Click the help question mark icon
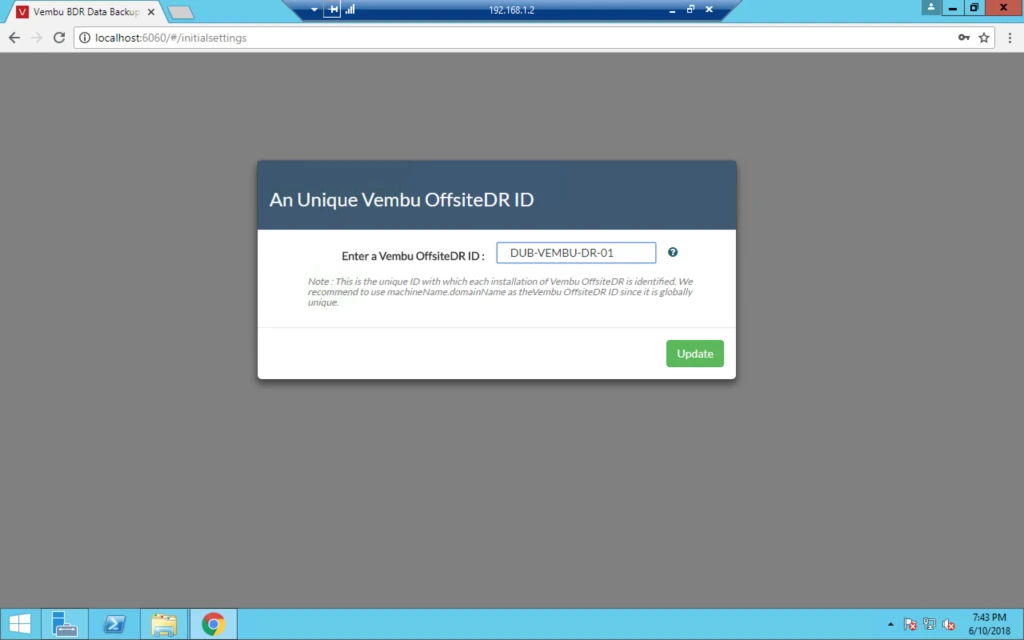The image size is (1024, 640). point(673,252)
